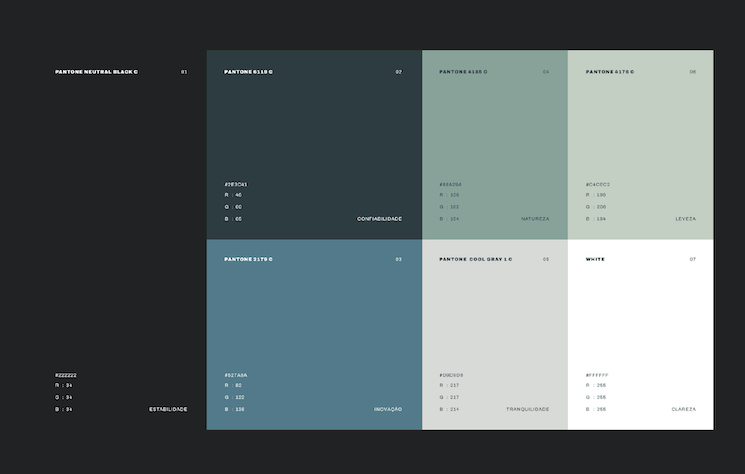Click the CONFIABILIDADE label
The image size is (745, 474).
[x=379, y=218]
